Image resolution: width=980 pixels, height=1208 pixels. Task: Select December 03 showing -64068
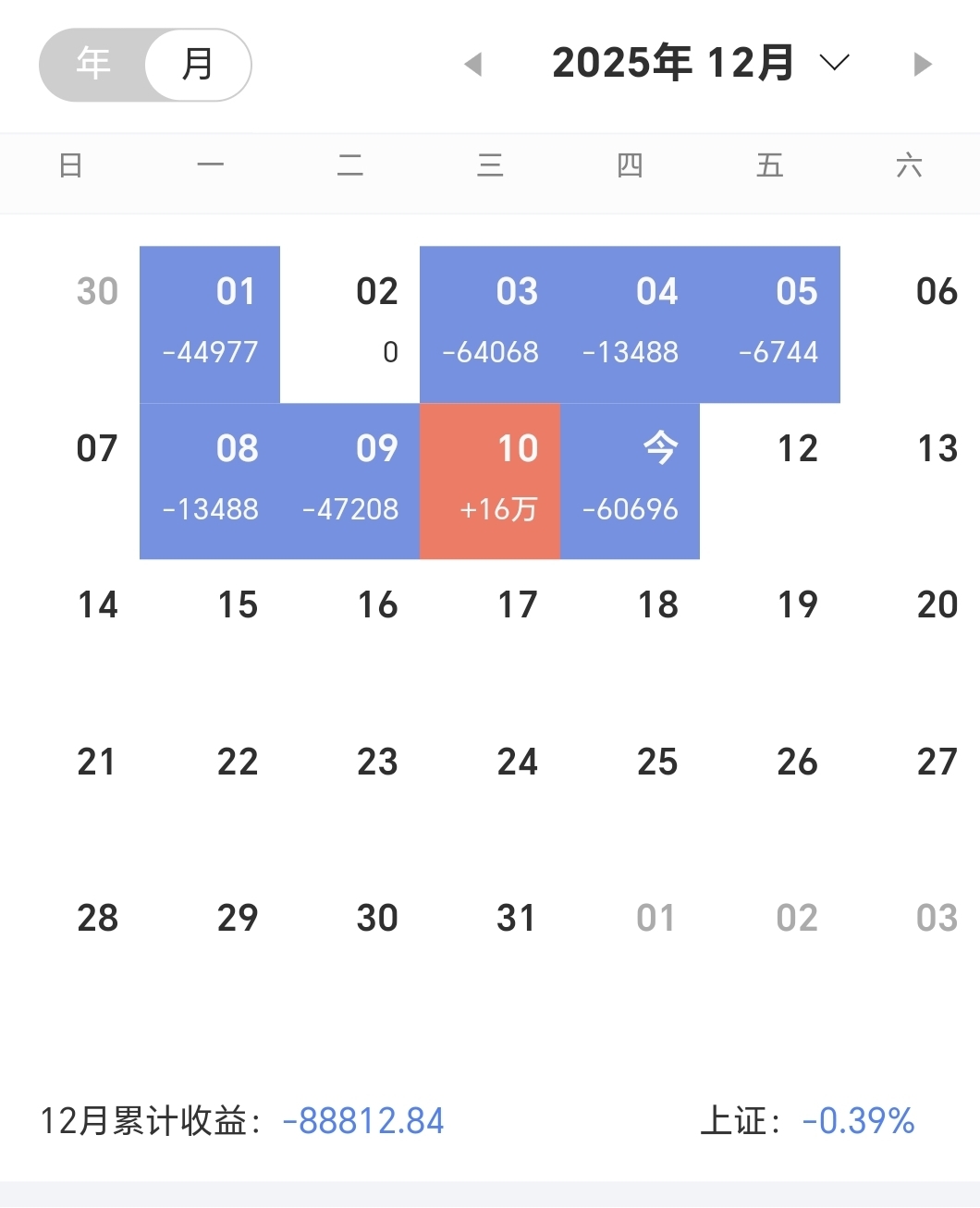pyautogui.click(x=490, y=324)
